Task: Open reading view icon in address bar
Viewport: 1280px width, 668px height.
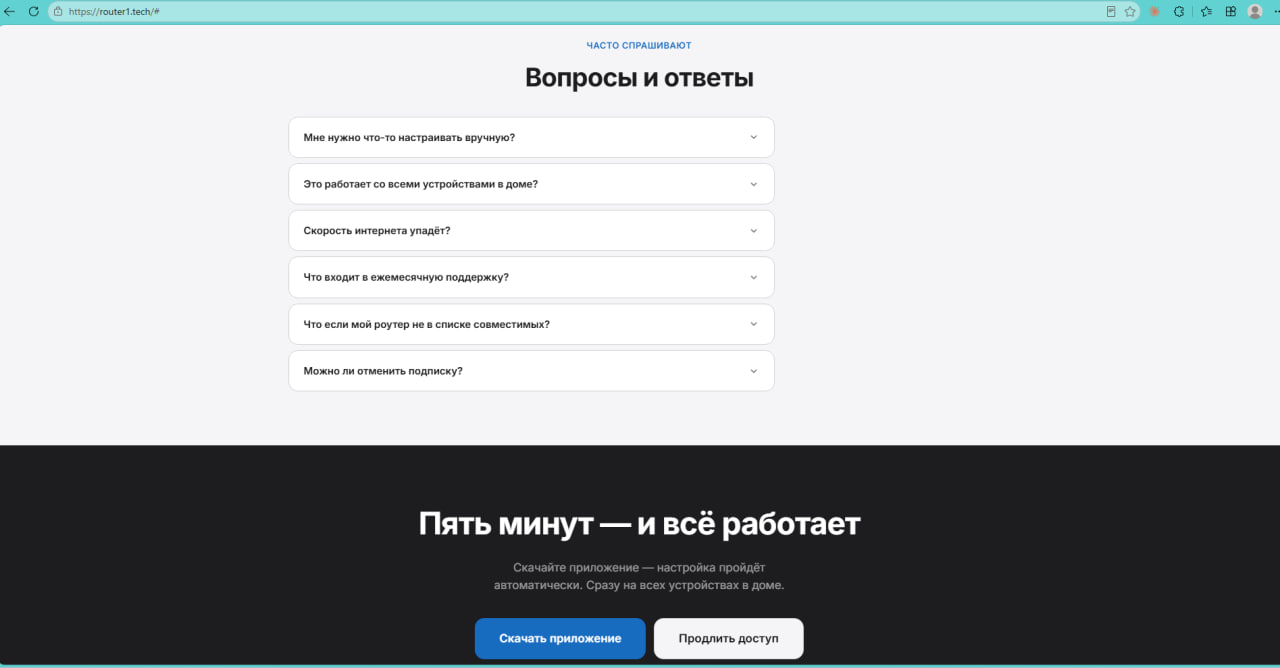Action: (1111, 11)
